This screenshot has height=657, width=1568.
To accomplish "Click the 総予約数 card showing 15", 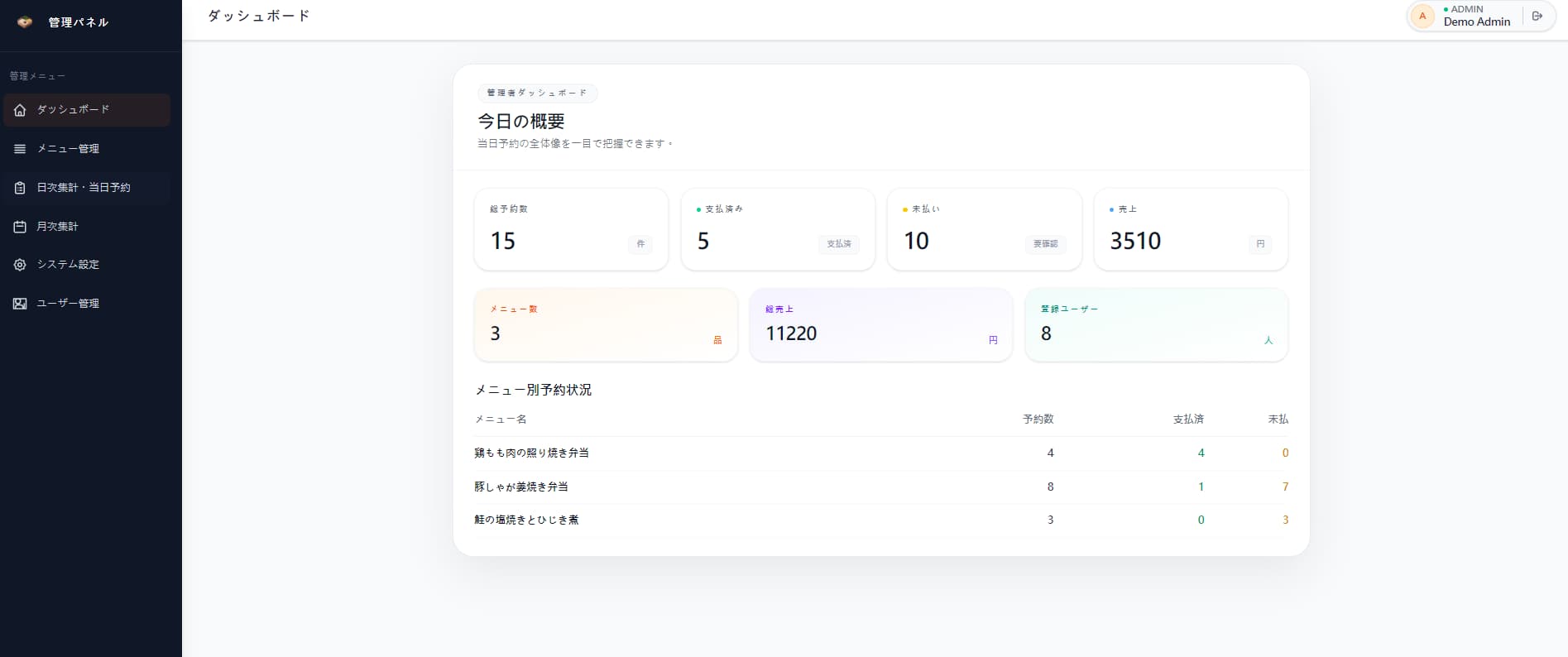I will (x=571, y=229).
